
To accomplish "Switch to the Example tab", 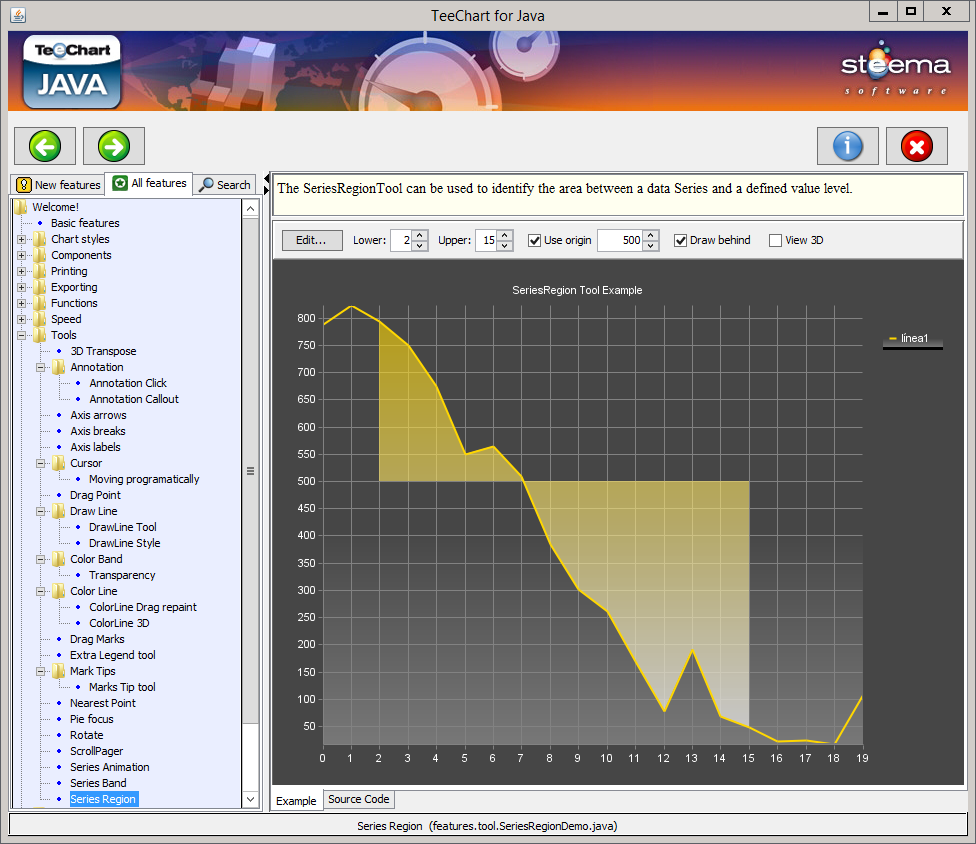I will coord(296,800).
